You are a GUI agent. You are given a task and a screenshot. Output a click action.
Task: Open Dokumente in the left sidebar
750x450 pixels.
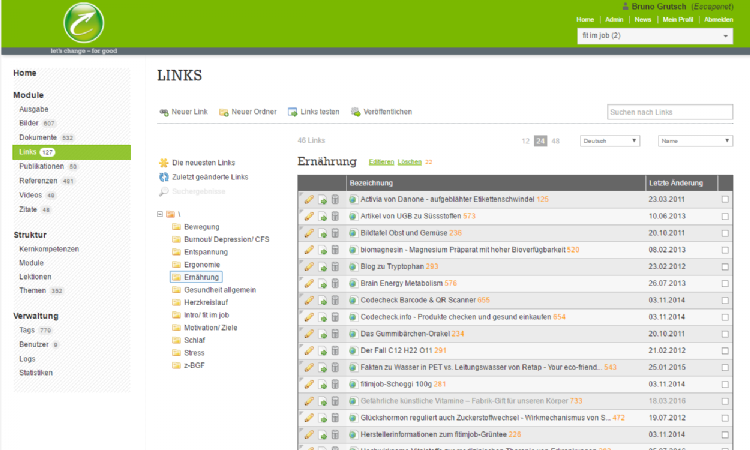38,137
